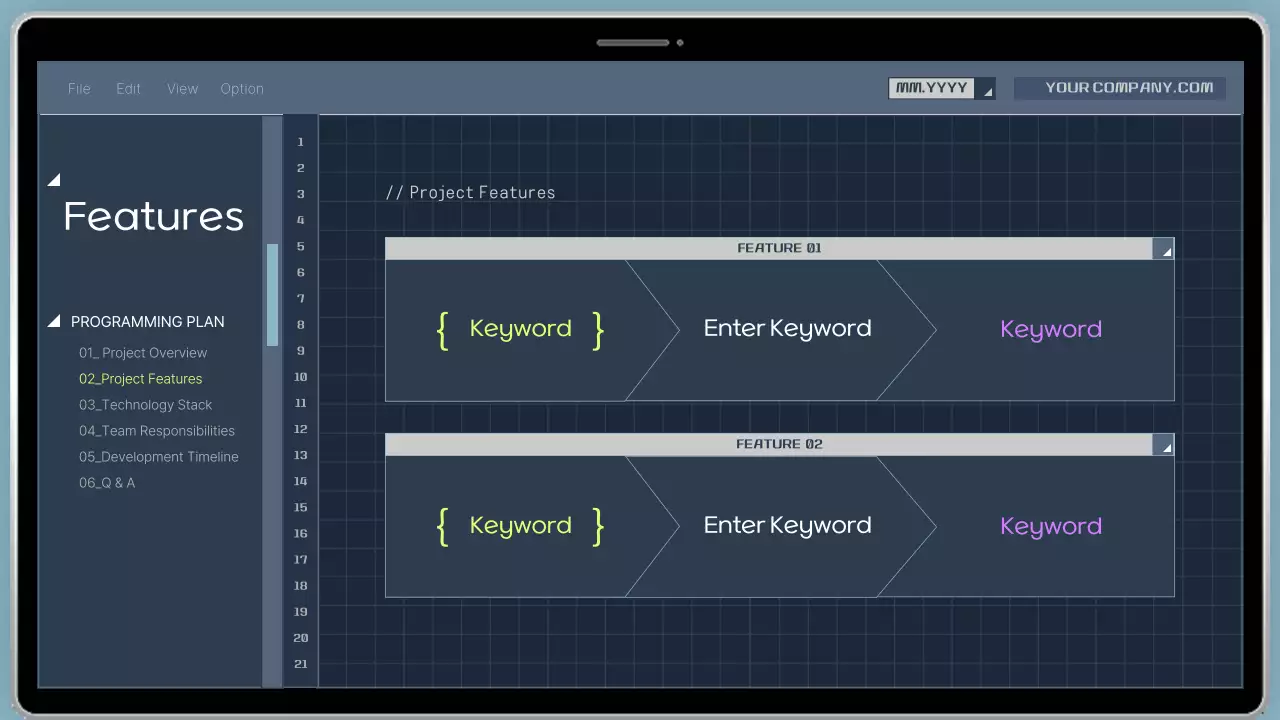Click the 05_Development Timeline link
Screen dimensions: 1280x720
[159, 456]
